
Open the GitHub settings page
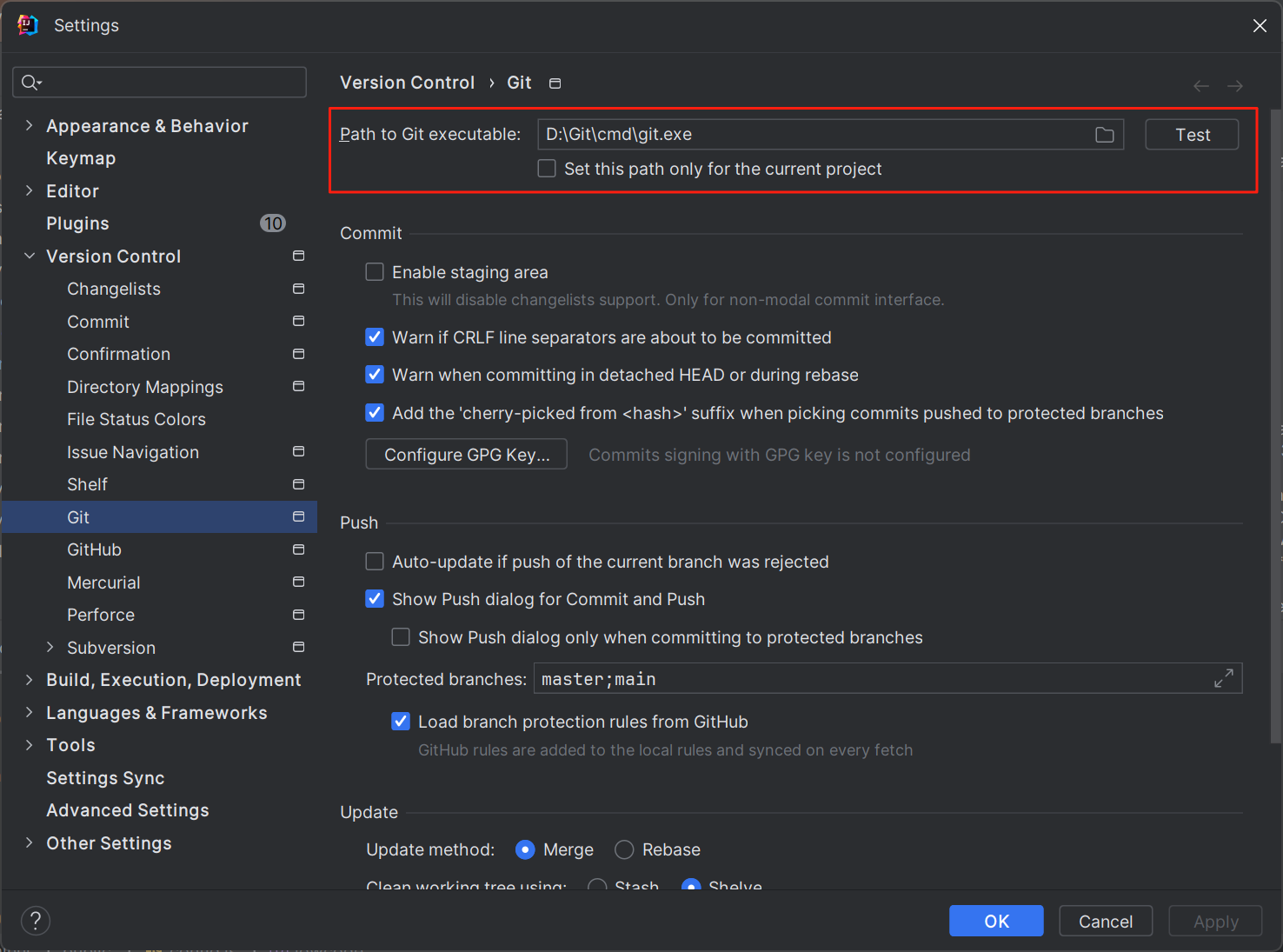pos(94,549)
